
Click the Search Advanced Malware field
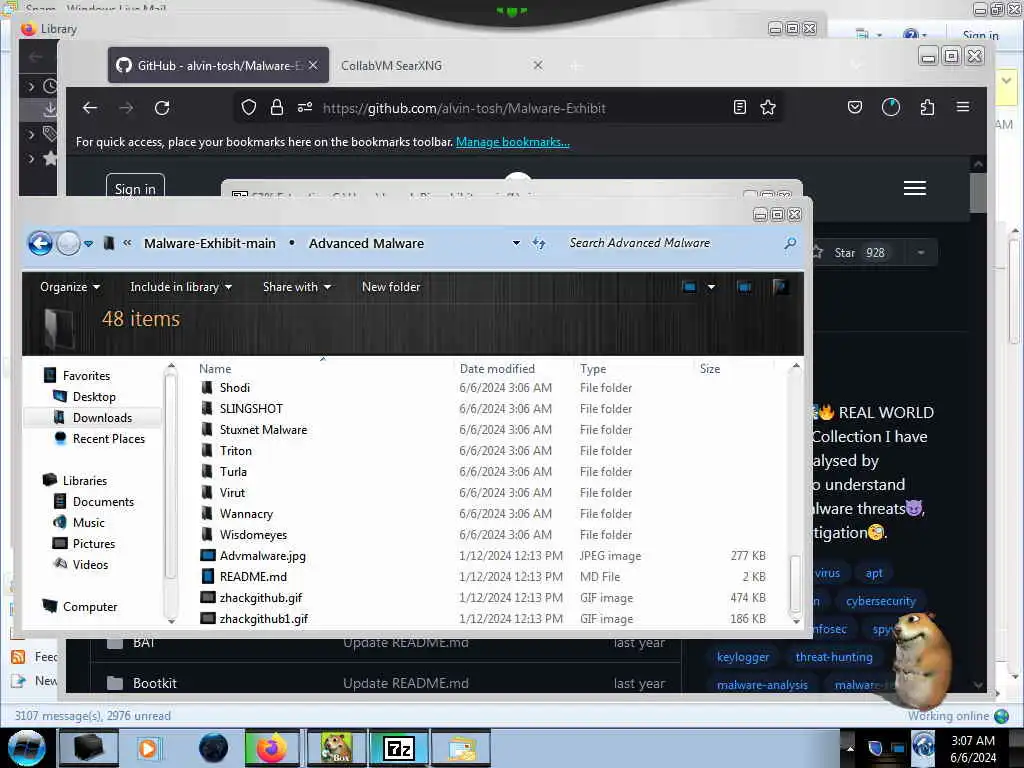click(673, 243)
